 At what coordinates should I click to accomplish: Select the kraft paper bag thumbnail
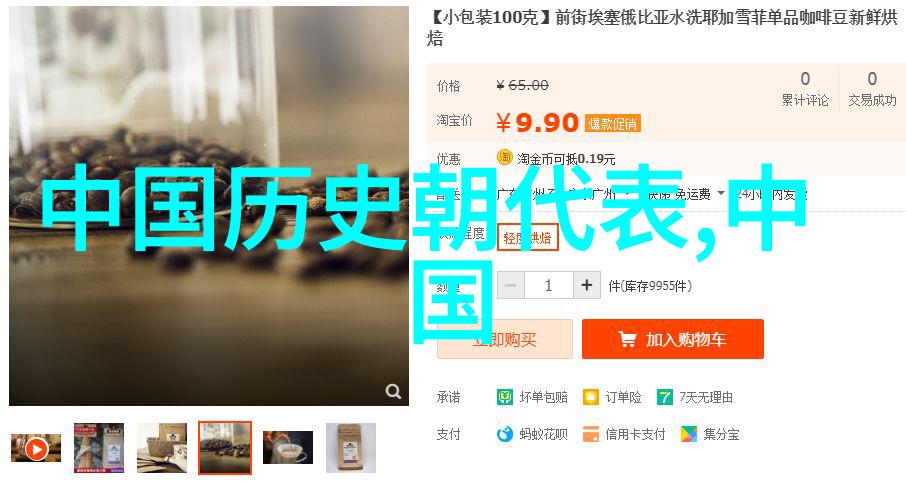[351, 448]
